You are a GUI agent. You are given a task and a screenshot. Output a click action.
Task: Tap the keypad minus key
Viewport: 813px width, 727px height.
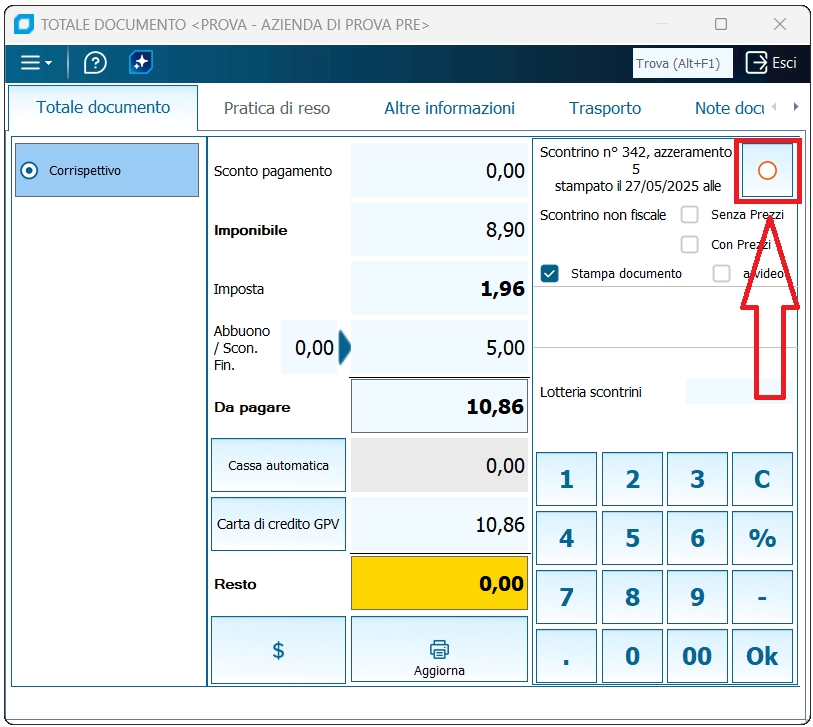(x=763, y=597)
